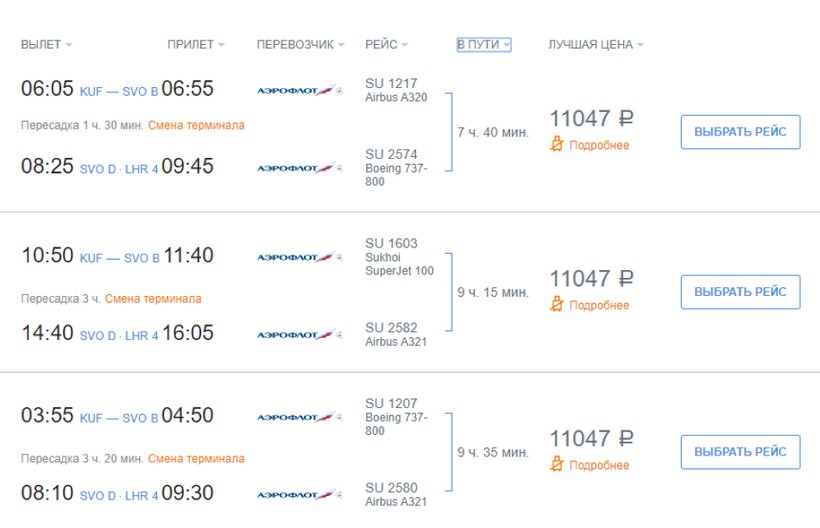This screenshot has width=820, height=528.
Task: Click Aeroflot logo for flight SU 2580
Action: [x=299, y=495]
